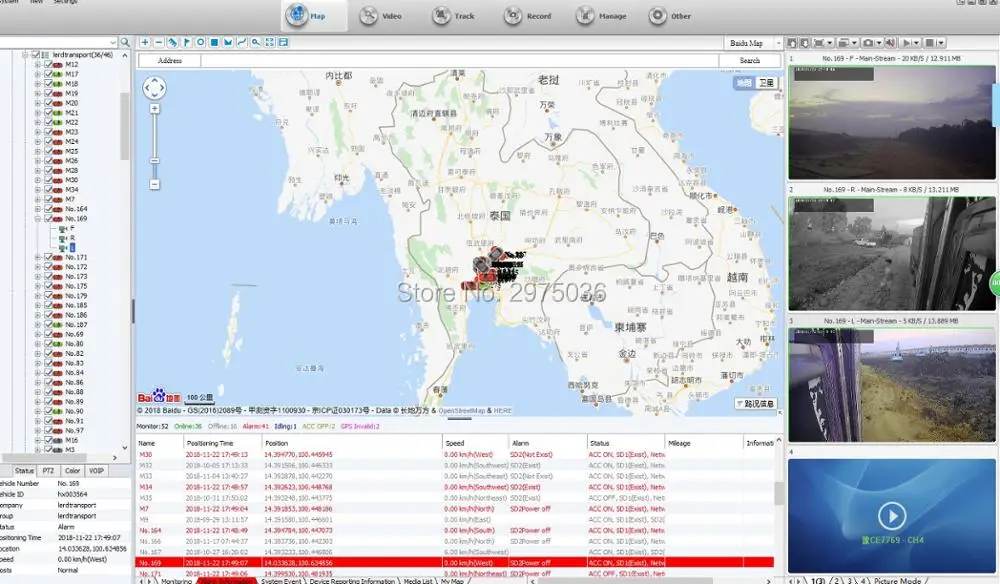
Task: Click play all videos icon in video toolbar
Action: click(x=906, y=43)
